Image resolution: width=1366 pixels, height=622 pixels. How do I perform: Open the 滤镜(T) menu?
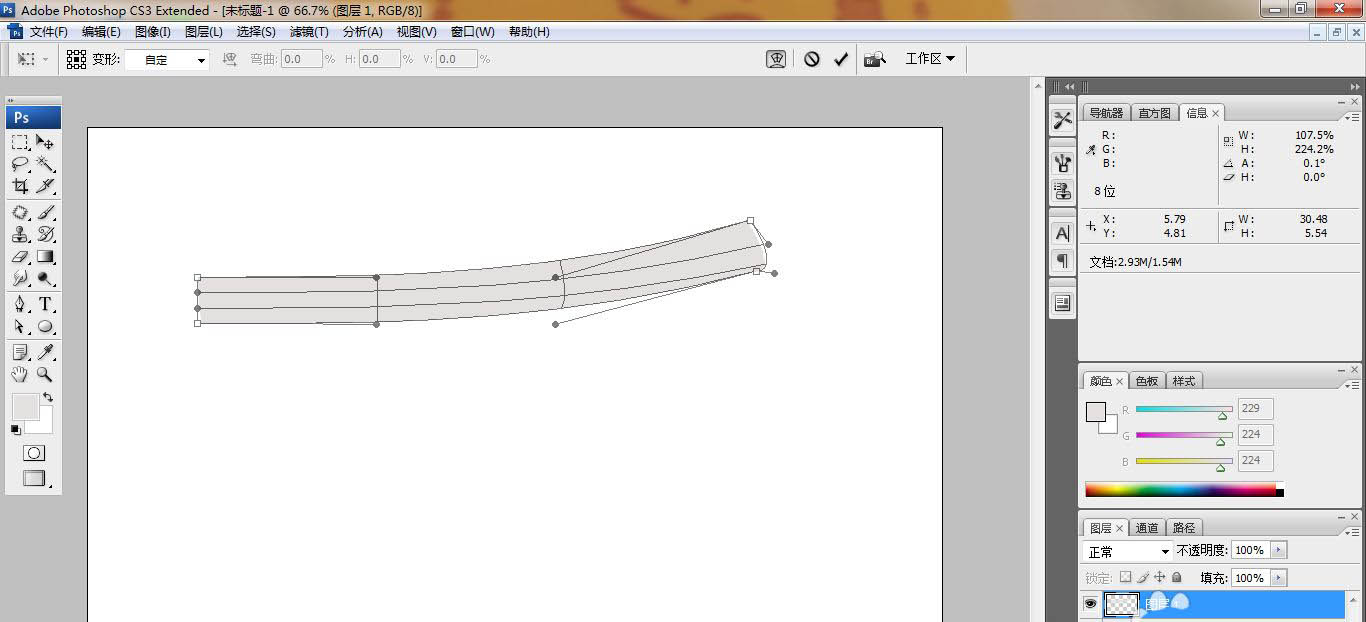tap(309, 32)
